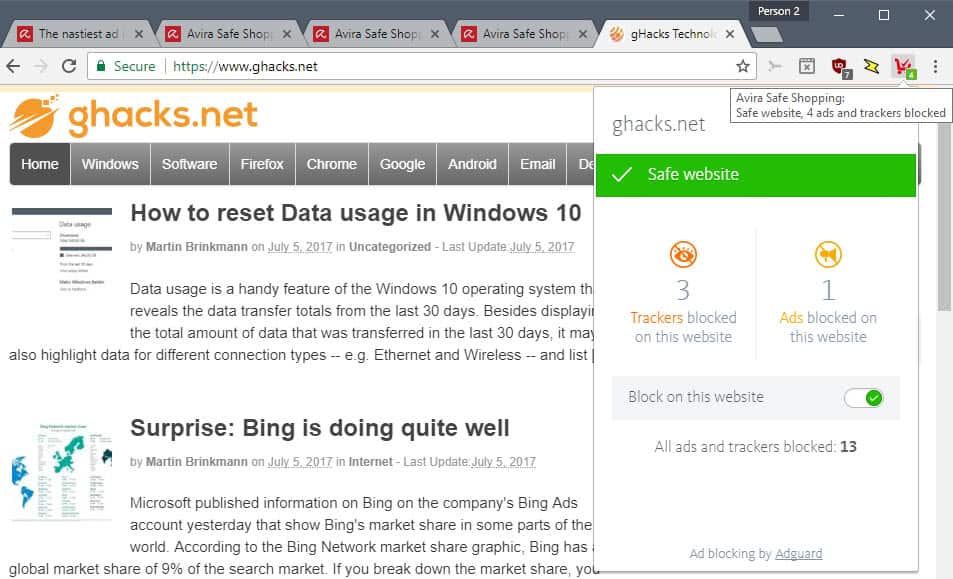This screenshot has width=953, height=579.
Task: Open the Email section from the navbar
Action: tap(537, 164)
